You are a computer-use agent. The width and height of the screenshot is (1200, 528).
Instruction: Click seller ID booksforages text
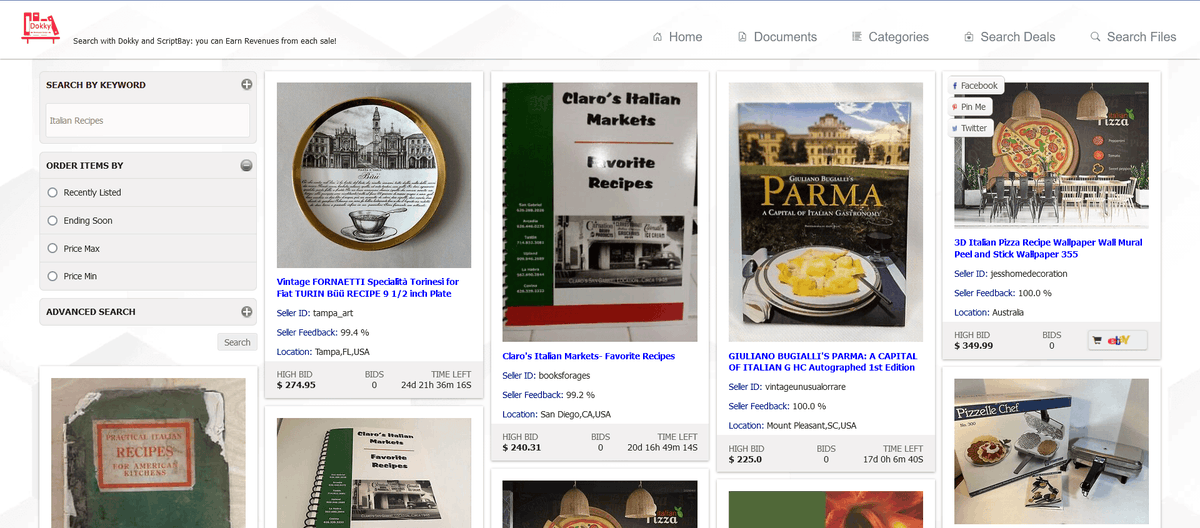click(564, 376)
